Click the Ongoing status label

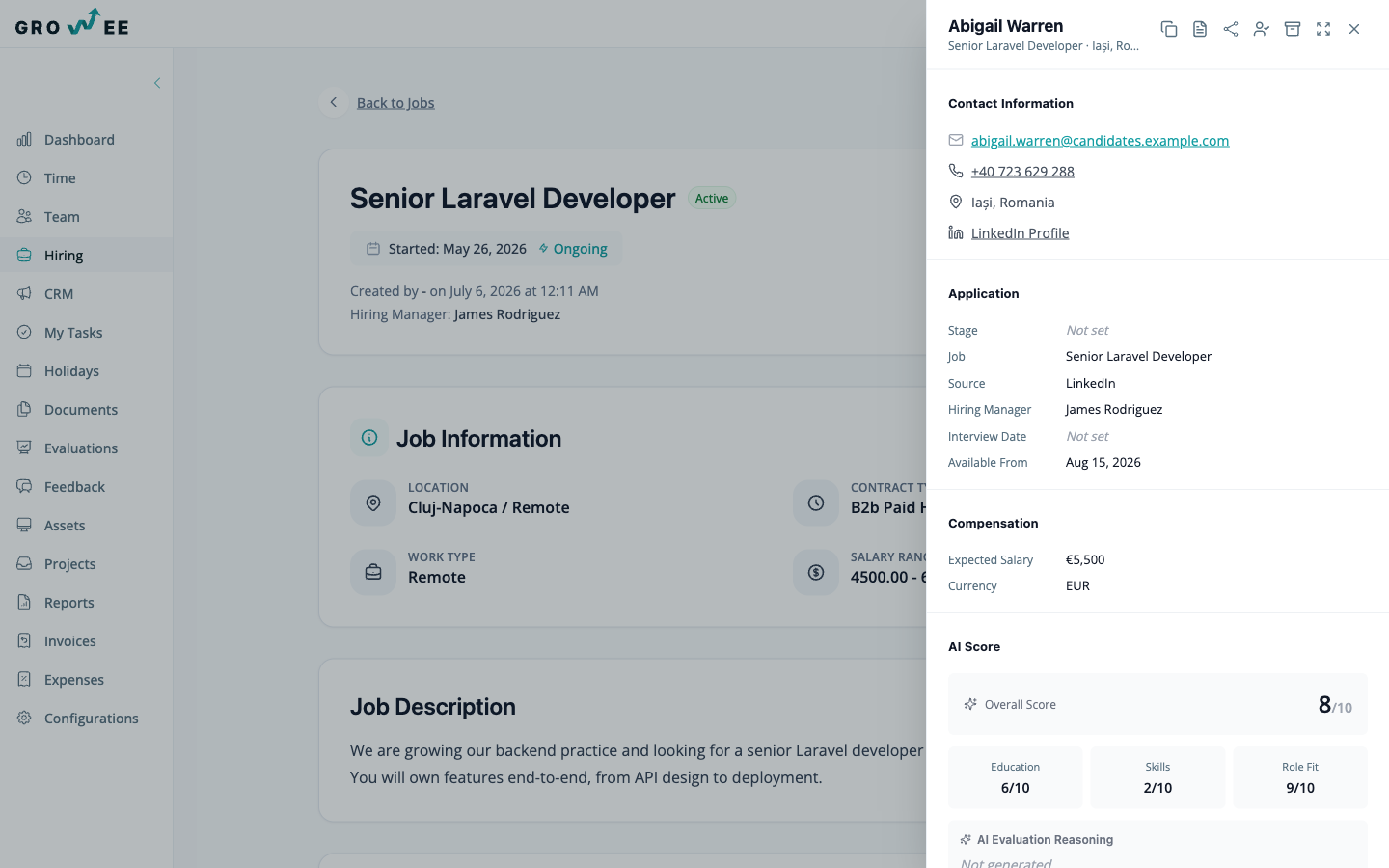[573, 249]
